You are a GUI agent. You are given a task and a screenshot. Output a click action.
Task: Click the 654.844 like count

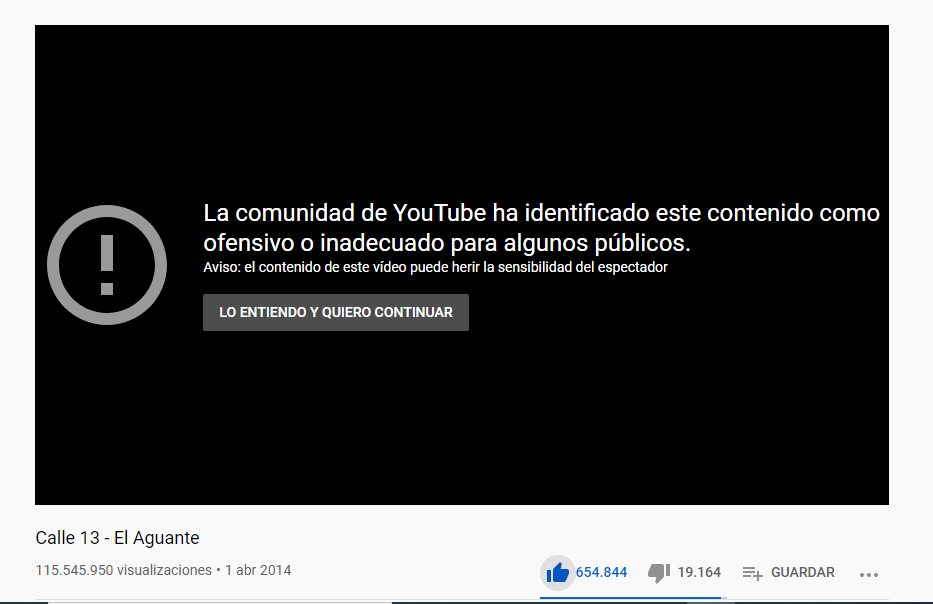601,573
